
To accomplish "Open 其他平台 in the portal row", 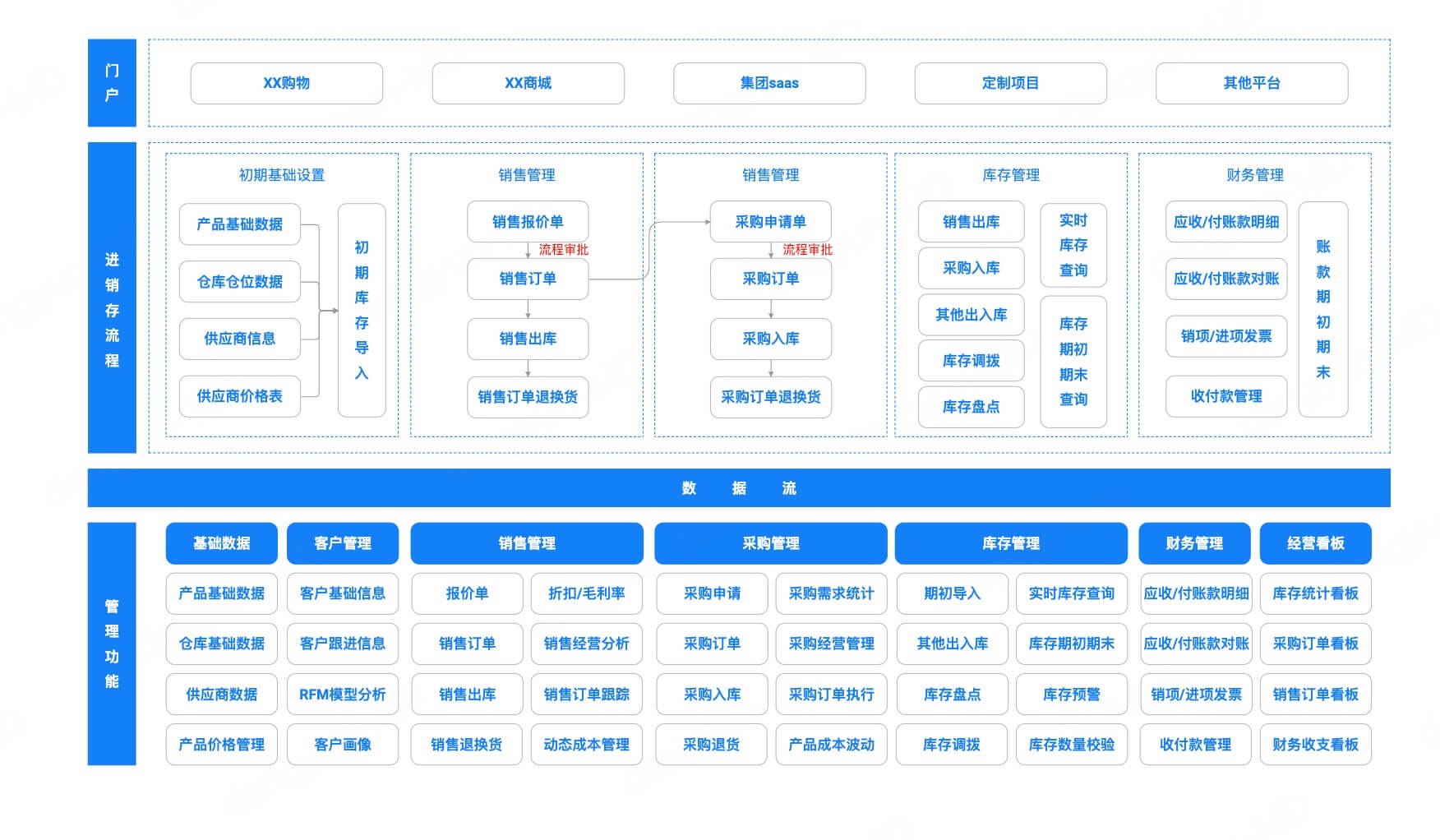I will (1251, 83).
